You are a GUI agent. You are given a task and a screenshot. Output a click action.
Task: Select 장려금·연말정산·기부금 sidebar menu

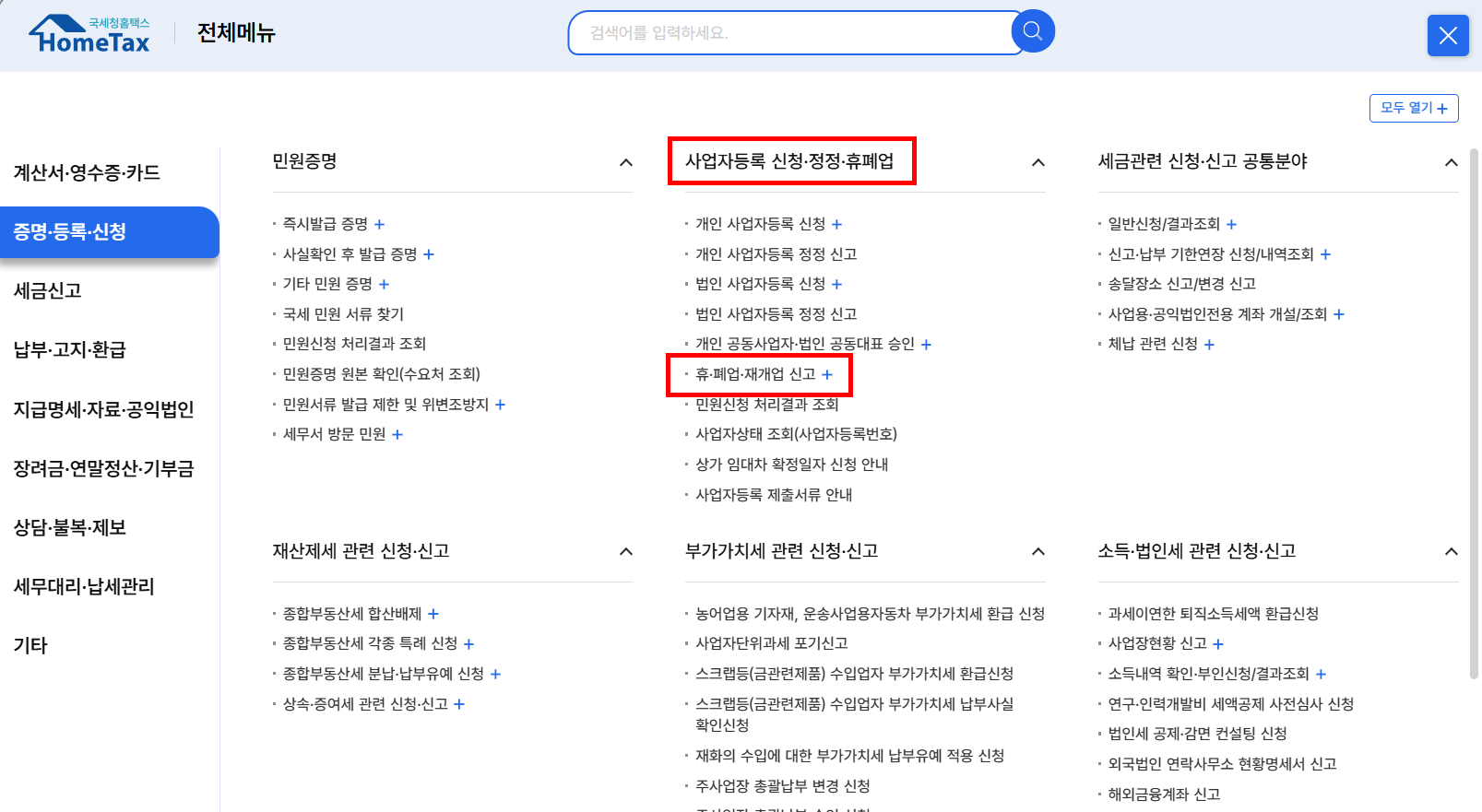click(x=103, y=468)
